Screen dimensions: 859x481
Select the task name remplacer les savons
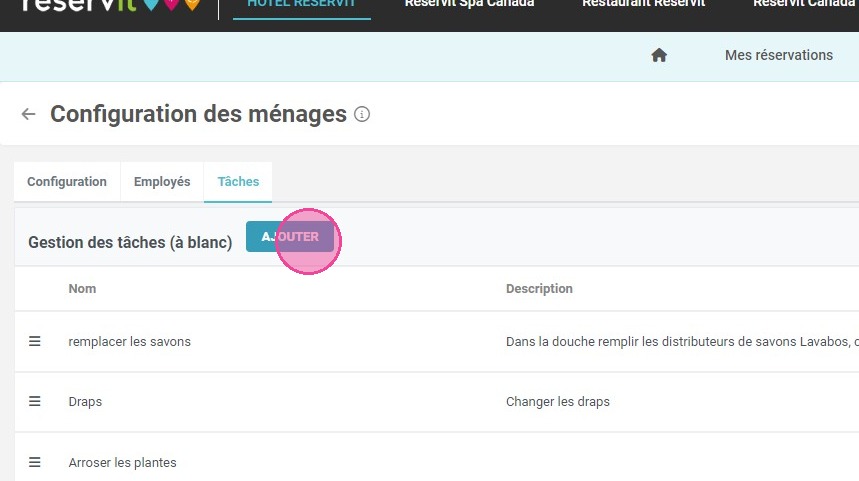(x=129, y=341)
